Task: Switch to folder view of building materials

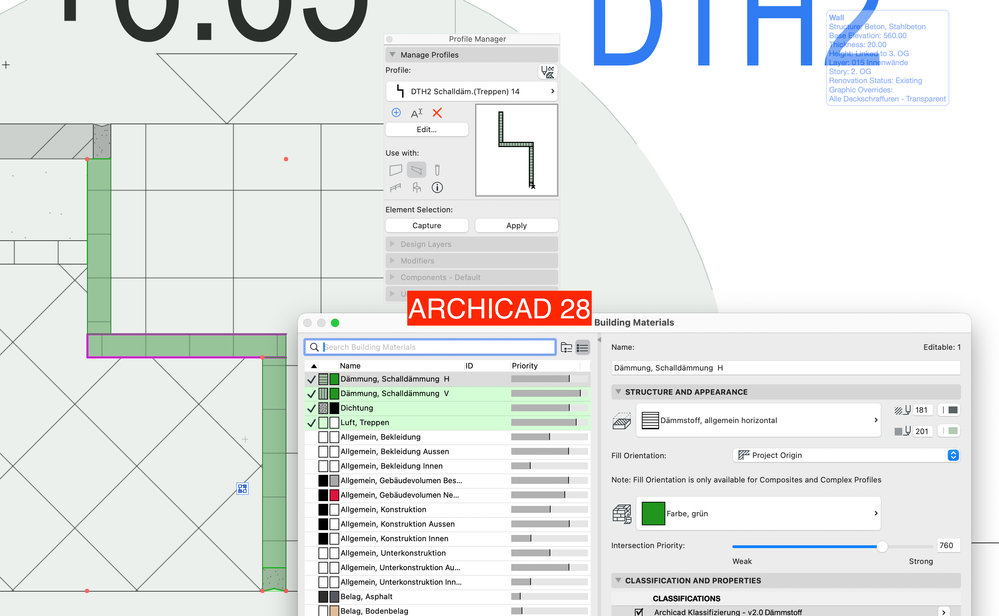Action: point(566,347)
